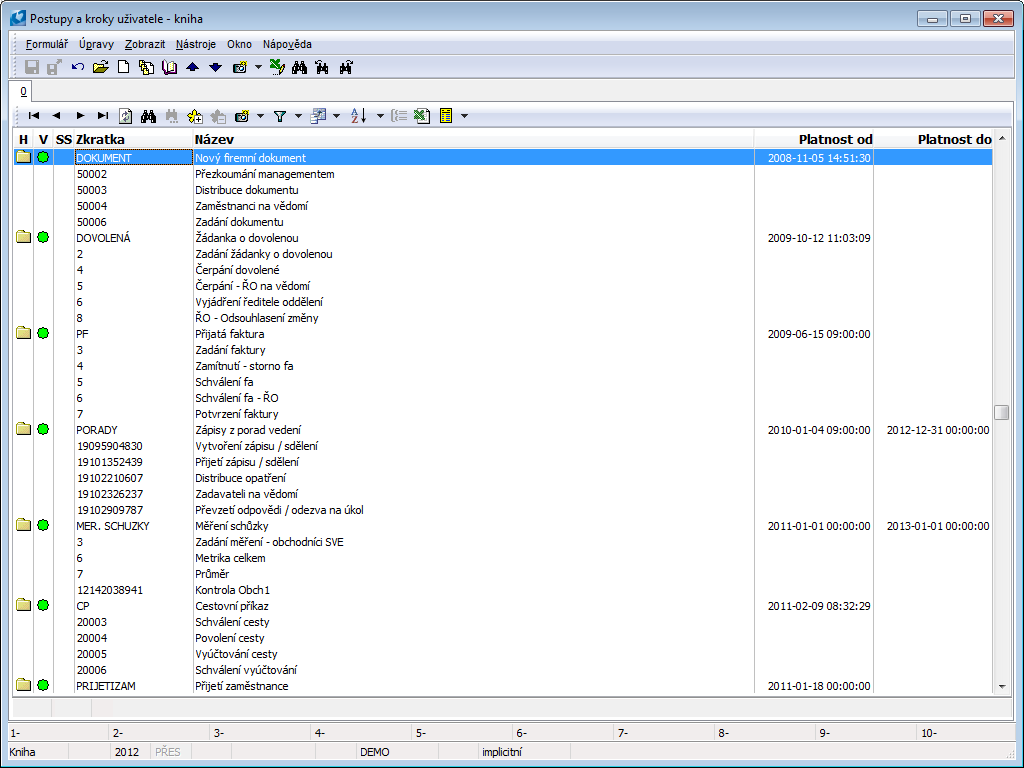Click the PRIJETIZAM abbreviation cell
Screen dimensions: 1024x768
(133, 686)
